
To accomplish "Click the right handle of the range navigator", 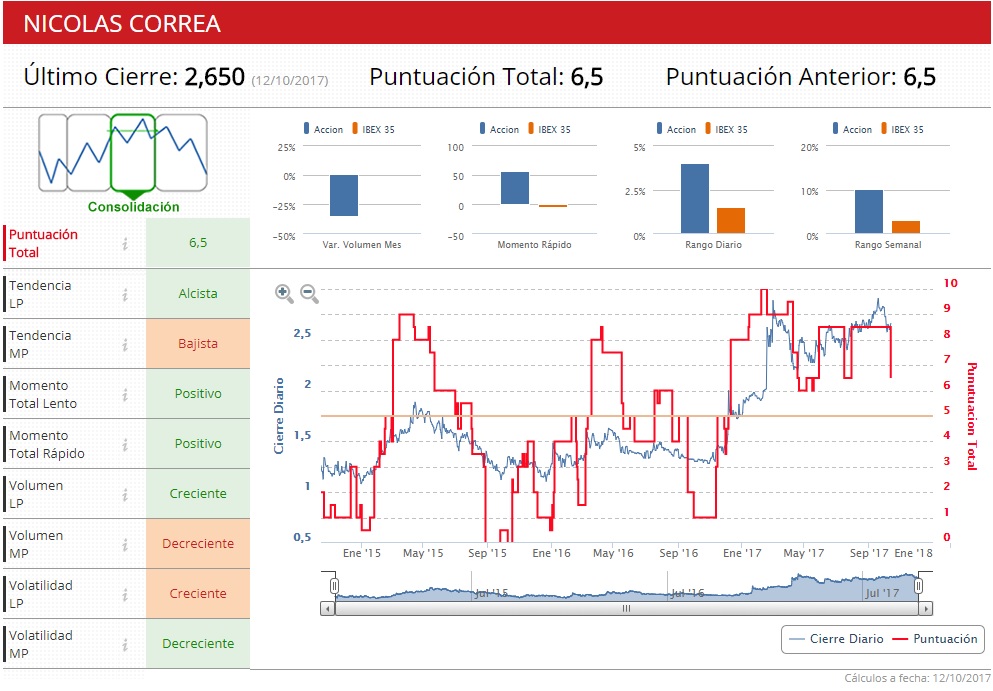I will point(918,586).
